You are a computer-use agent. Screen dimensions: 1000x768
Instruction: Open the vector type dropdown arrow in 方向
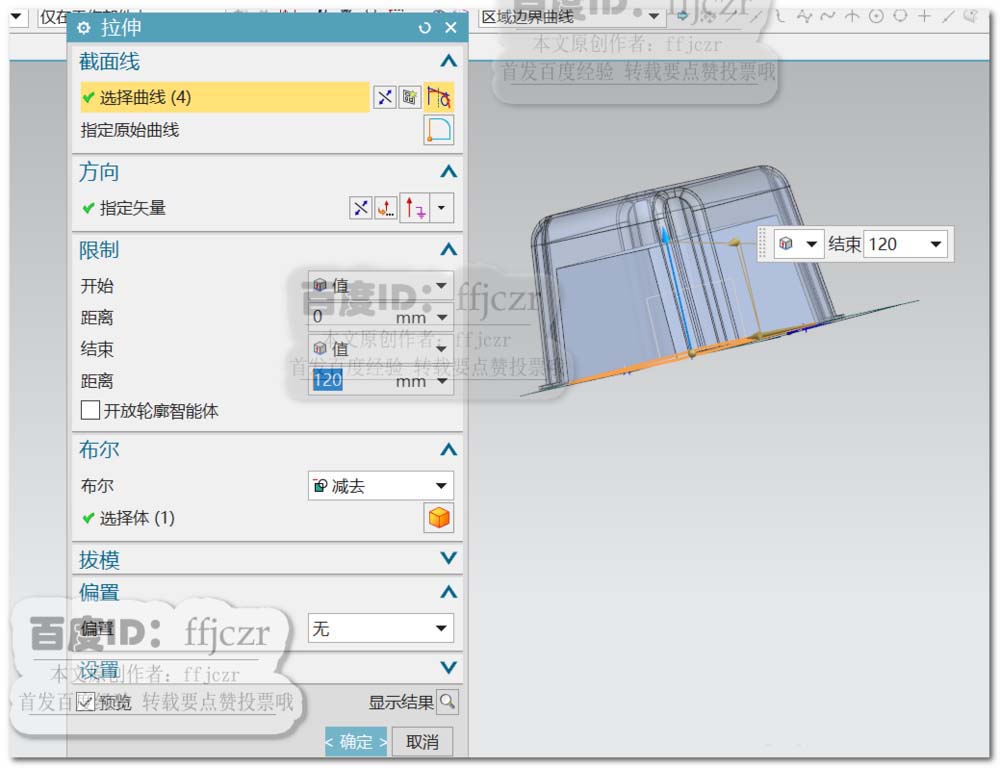click(x=441, y=208)
